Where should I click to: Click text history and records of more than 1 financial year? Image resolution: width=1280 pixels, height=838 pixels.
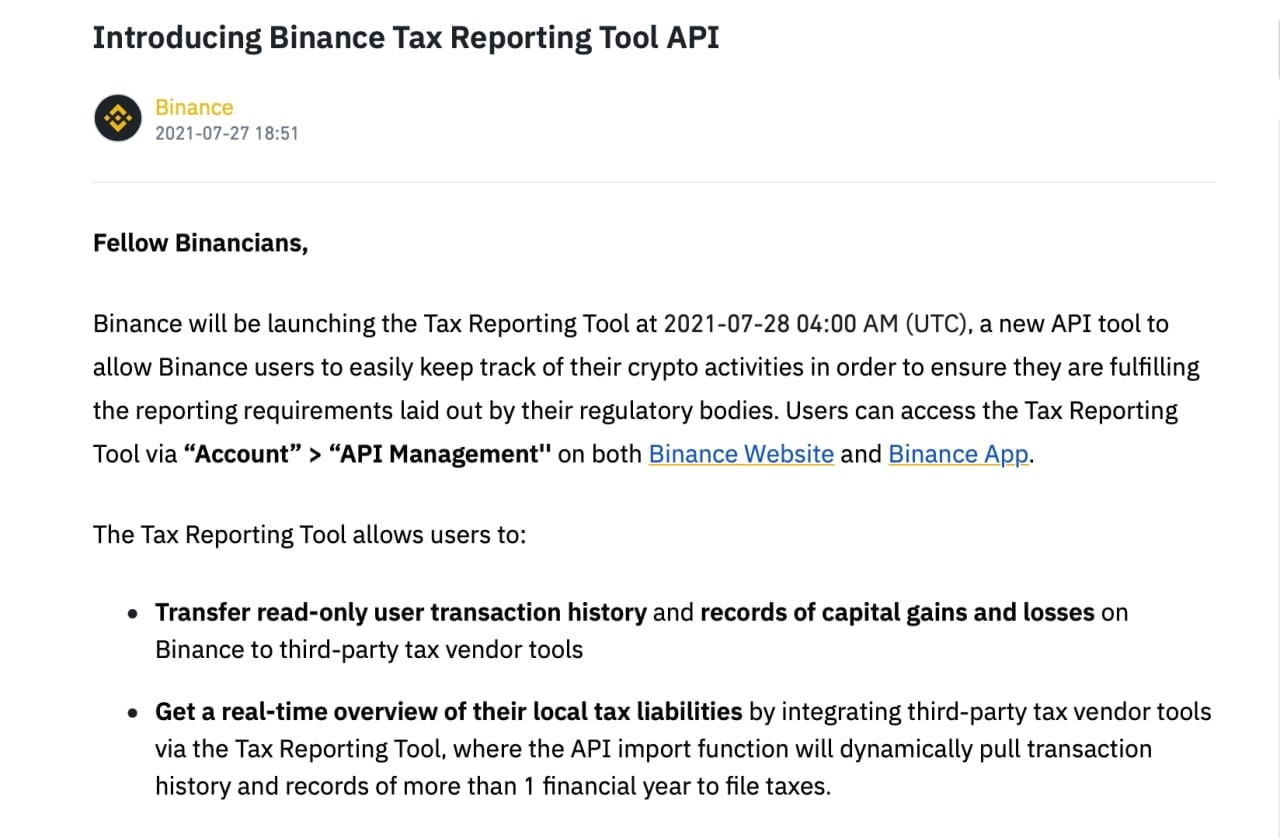coord(422,786)
